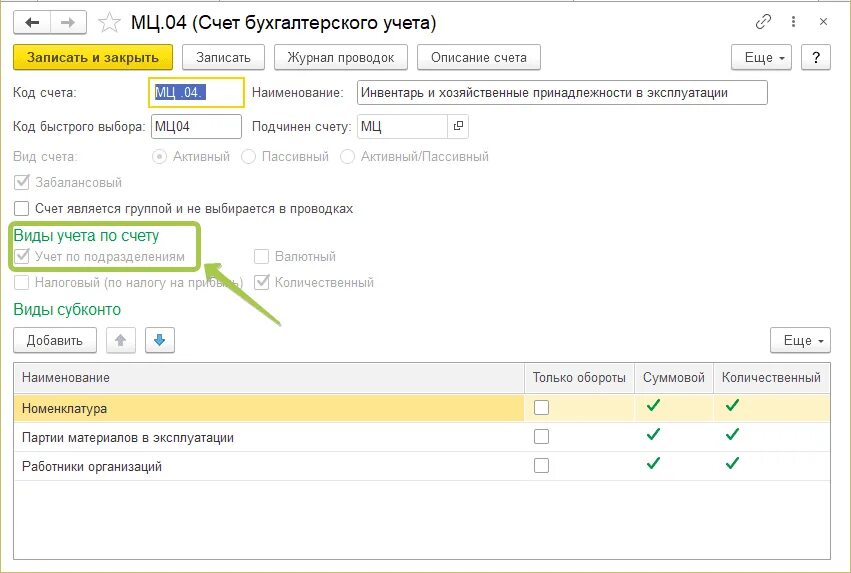This screenshot has width=851, height=573.
Task: Check Только обороты for Работники организаций row
Action: (x=541, y=465)
